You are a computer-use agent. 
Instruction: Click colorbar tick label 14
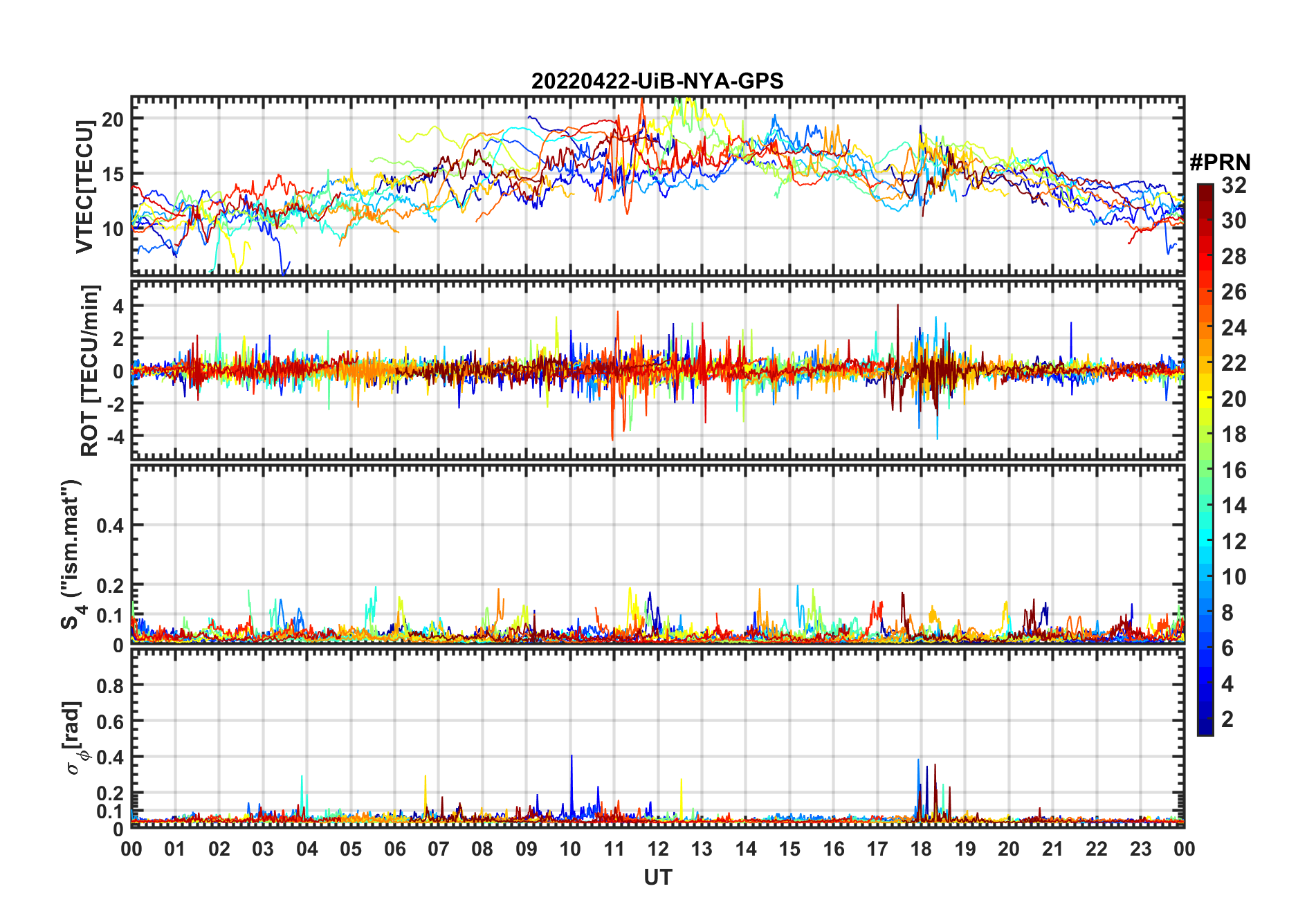click(x=1234, y=506)
